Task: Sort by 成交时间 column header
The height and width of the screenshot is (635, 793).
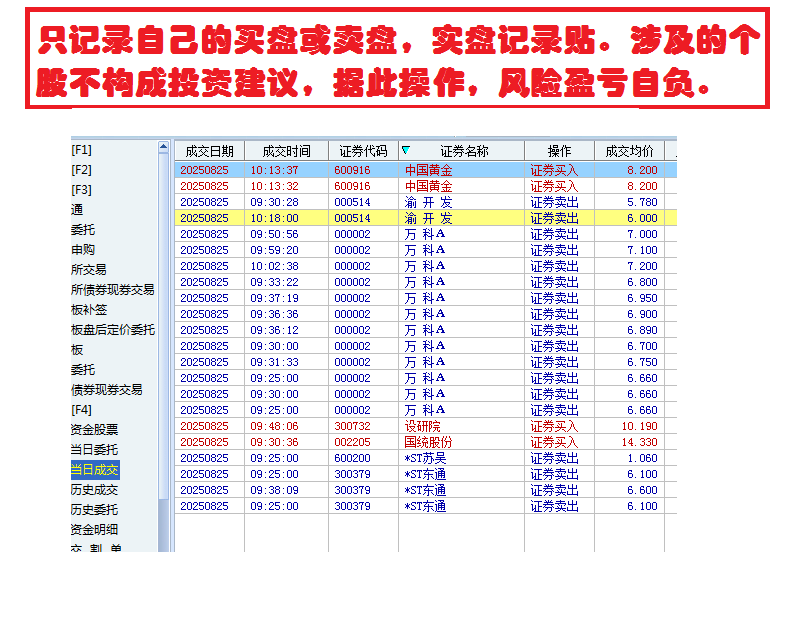Action: [286, 151]
